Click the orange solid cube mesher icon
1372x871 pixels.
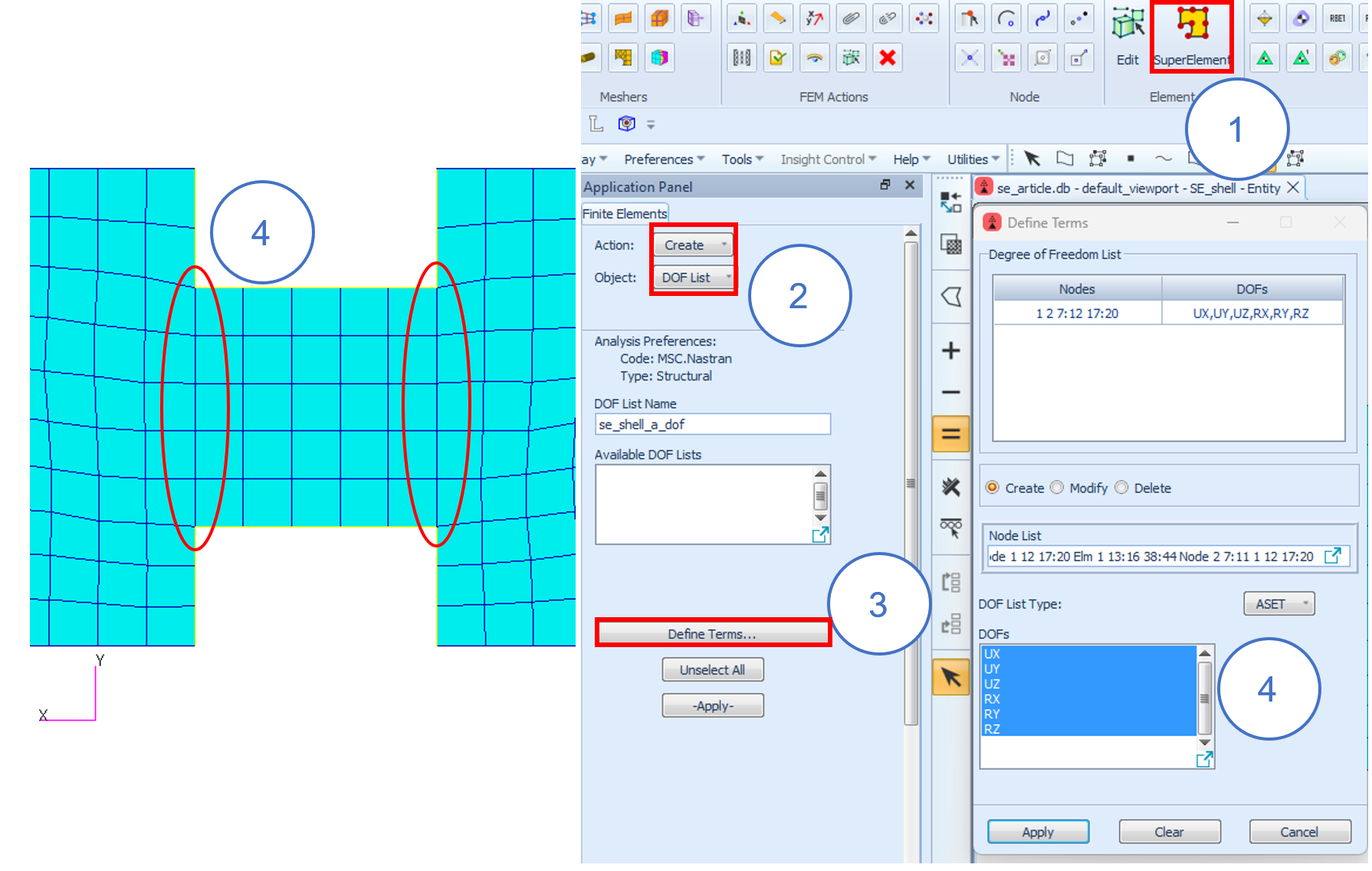[x=660, y=18]
